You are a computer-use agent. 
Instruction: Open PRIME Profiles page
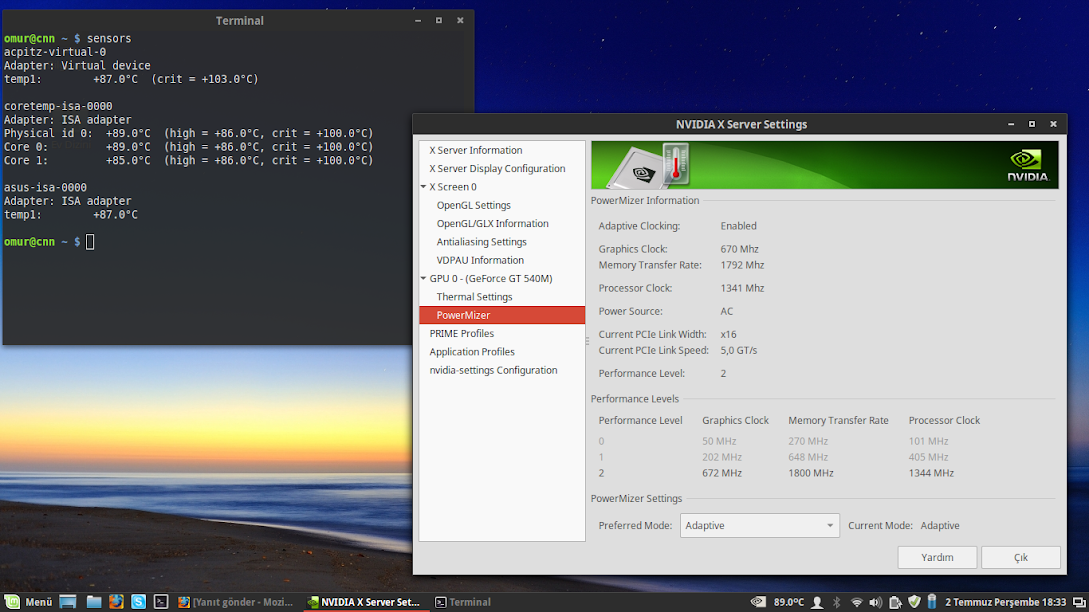click(461, 333)
